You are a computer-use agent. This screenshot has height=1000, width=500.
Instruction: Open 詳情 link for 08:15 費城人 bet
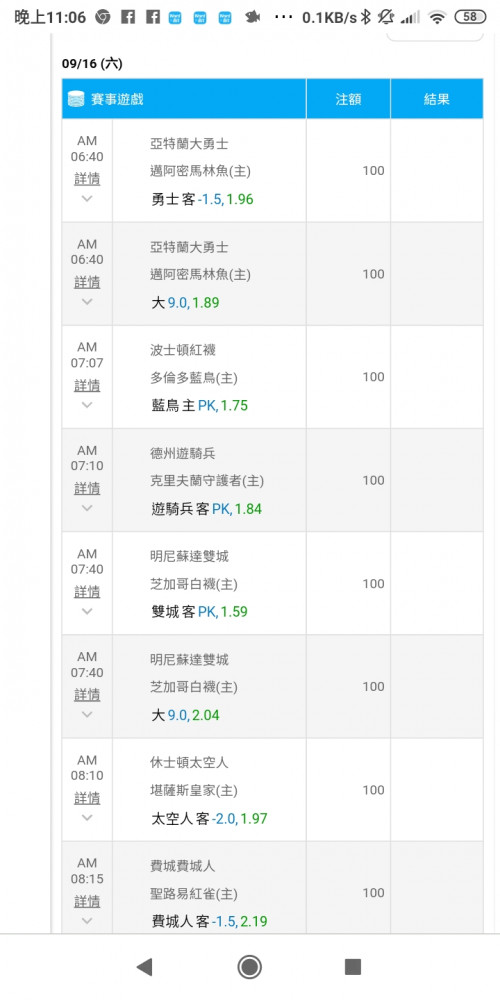coord(87,901)
